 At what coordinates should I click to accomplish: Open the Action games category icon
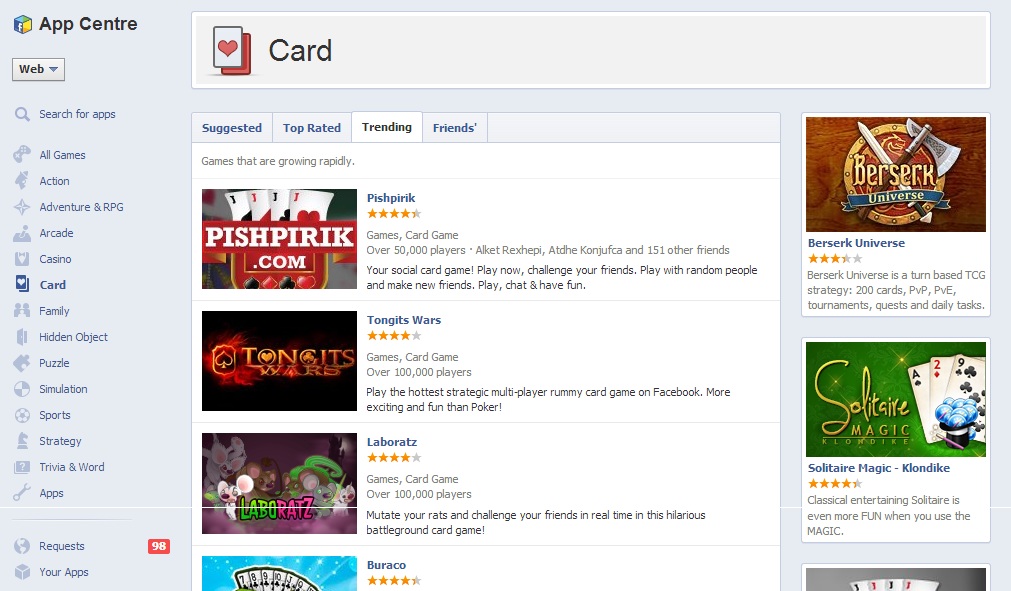22,181
